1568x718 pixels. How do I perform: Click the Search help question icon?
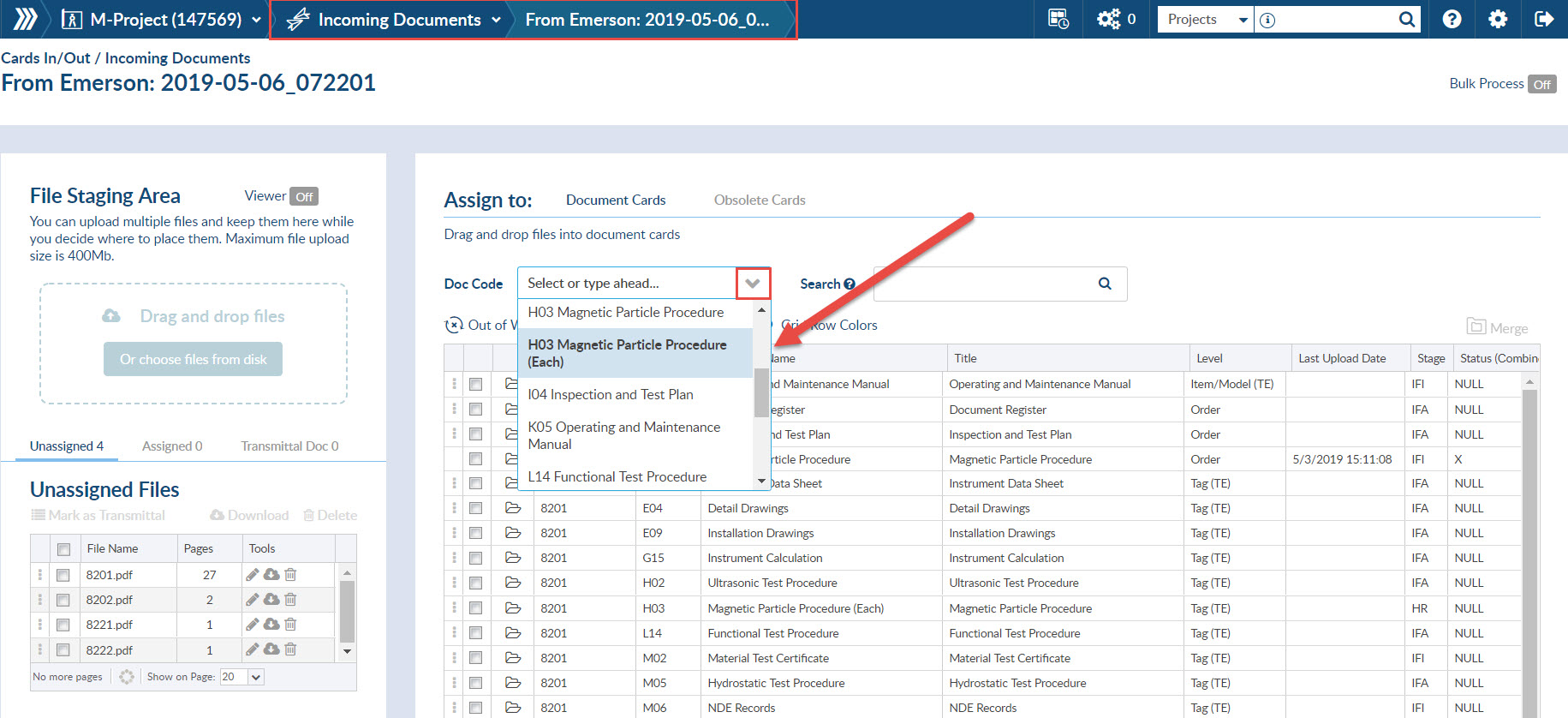[850, 284]
